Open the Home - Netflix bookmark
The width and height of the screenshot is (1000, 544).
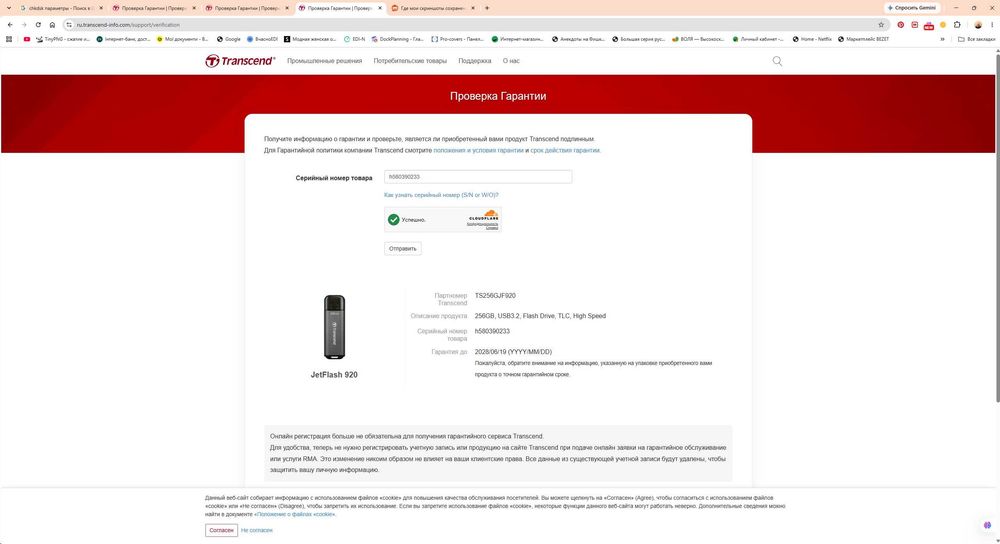(812, 39)
